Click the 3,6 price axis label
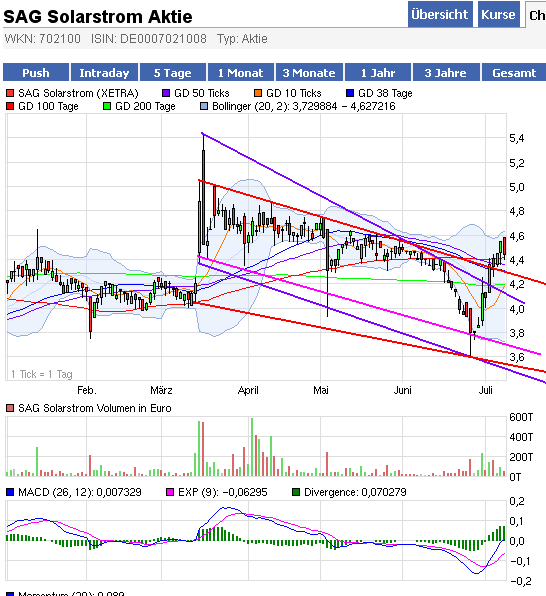This screenshot has height=596, width=546. click(517, 357)
